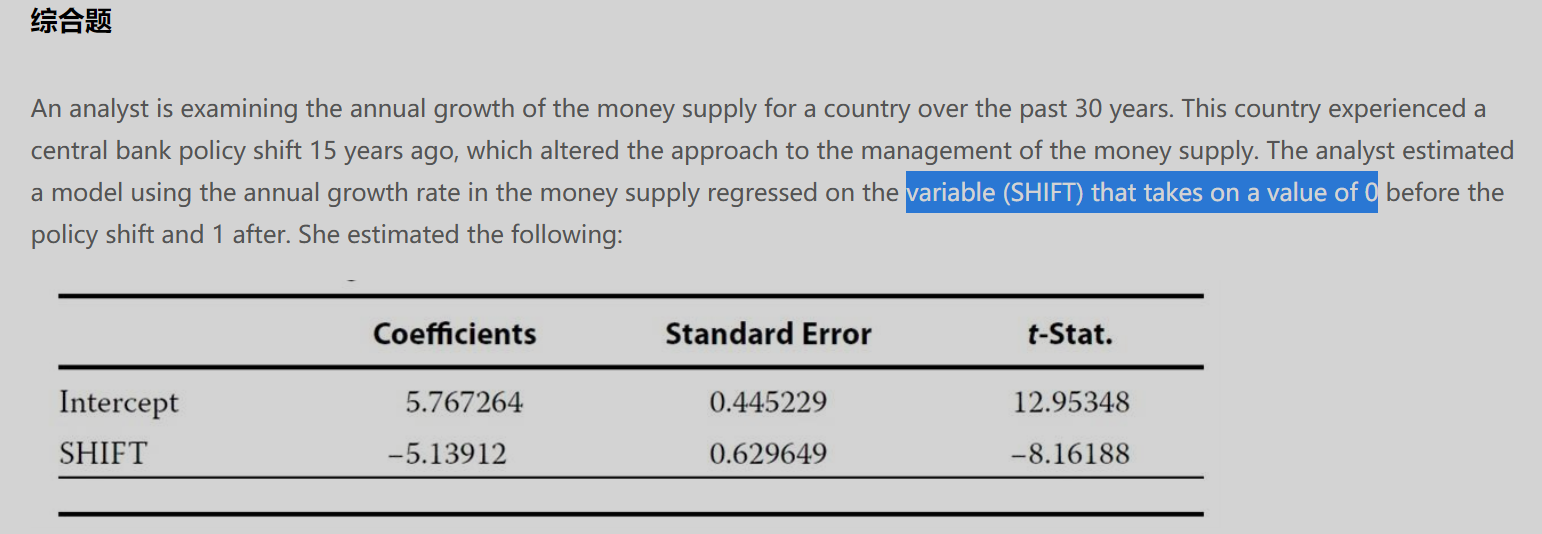Click the sentence "She estimated the following:"
The width and height of the screenshot is (1542, 534).
pos(460,236)
